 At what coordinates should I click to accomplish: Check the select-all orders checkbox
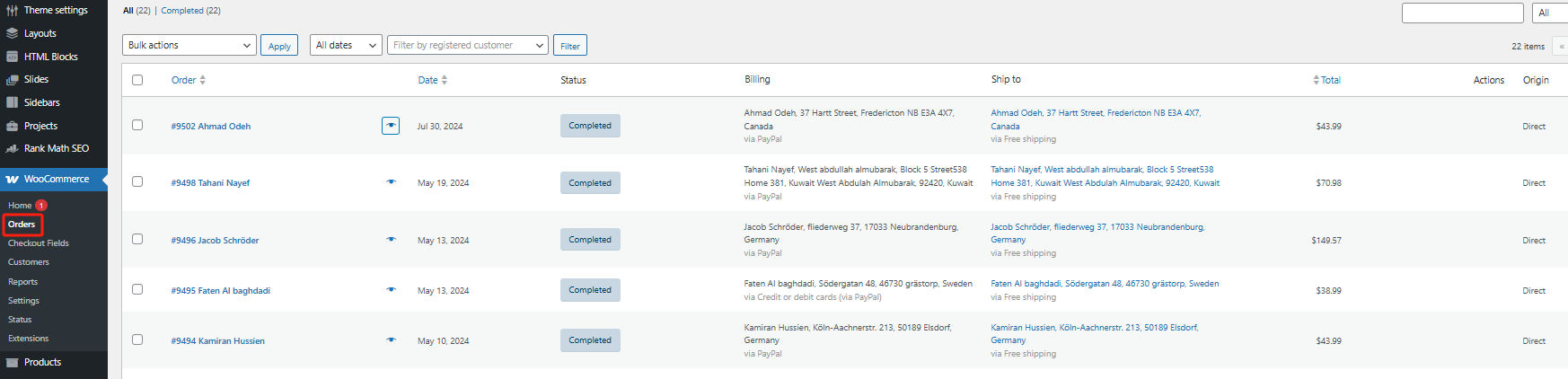[137, 80]
